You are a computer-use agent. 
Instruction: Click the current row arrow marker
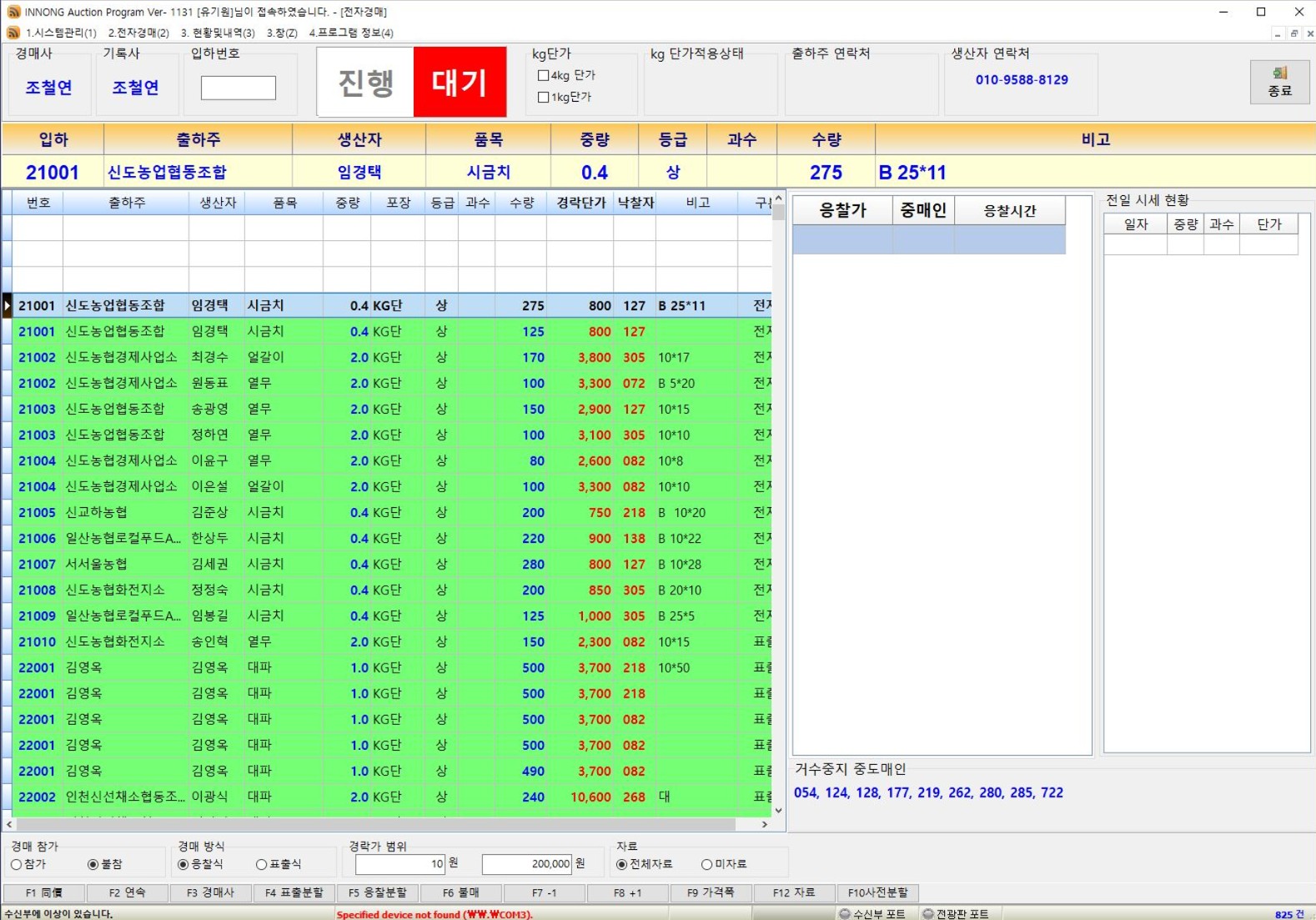pos(7,305)
